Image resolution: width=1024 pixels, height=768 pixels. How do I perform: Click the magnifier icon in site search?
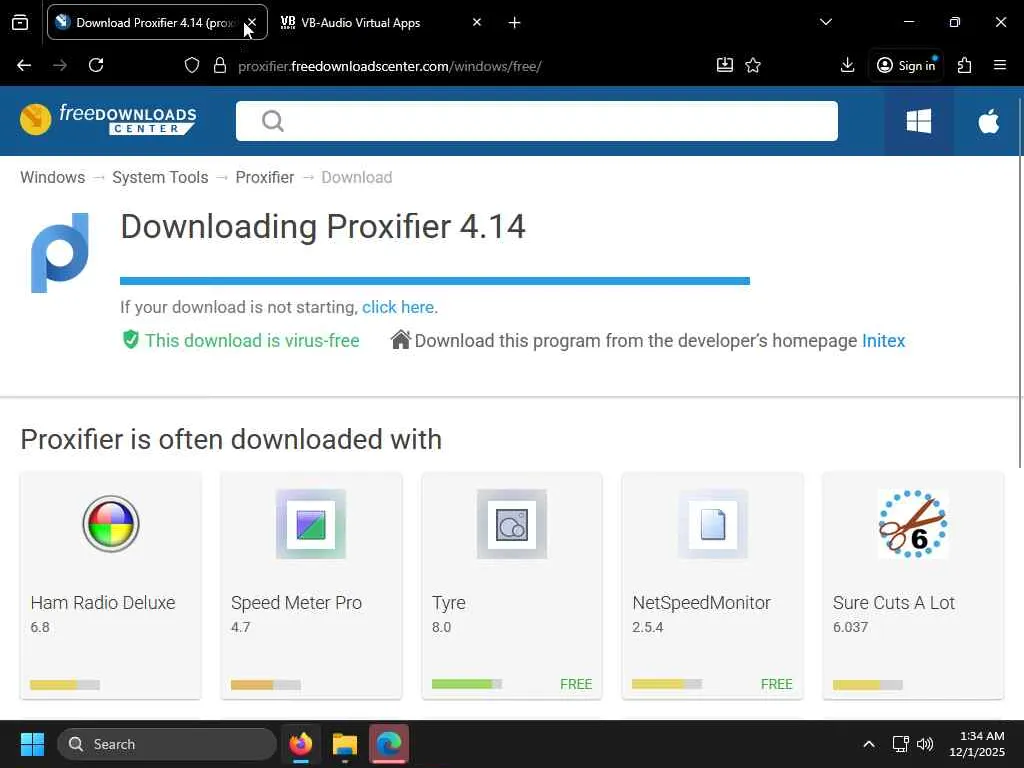pyautogui.click(x=272, y=121)
